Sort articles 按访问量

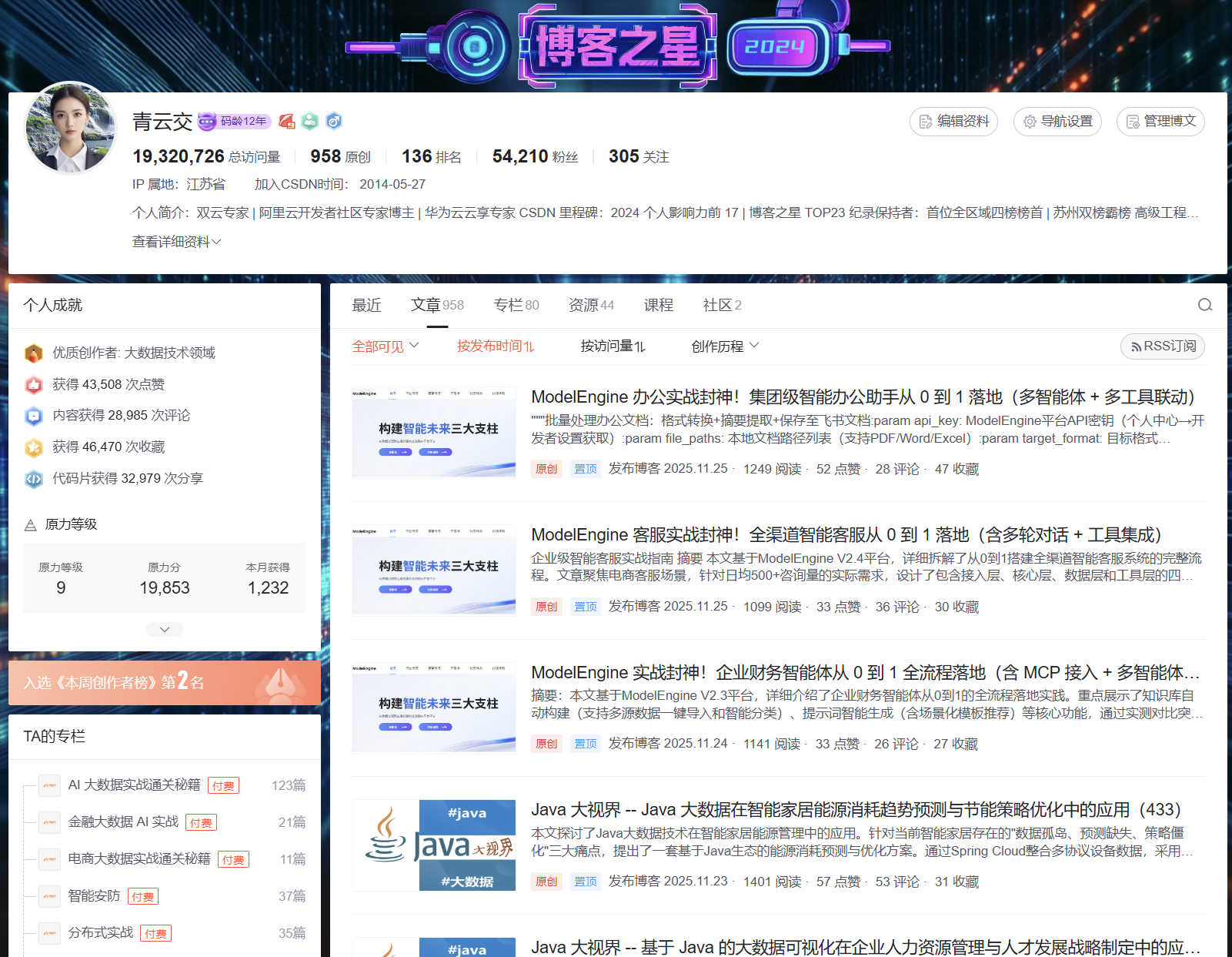tap(613, 346)
